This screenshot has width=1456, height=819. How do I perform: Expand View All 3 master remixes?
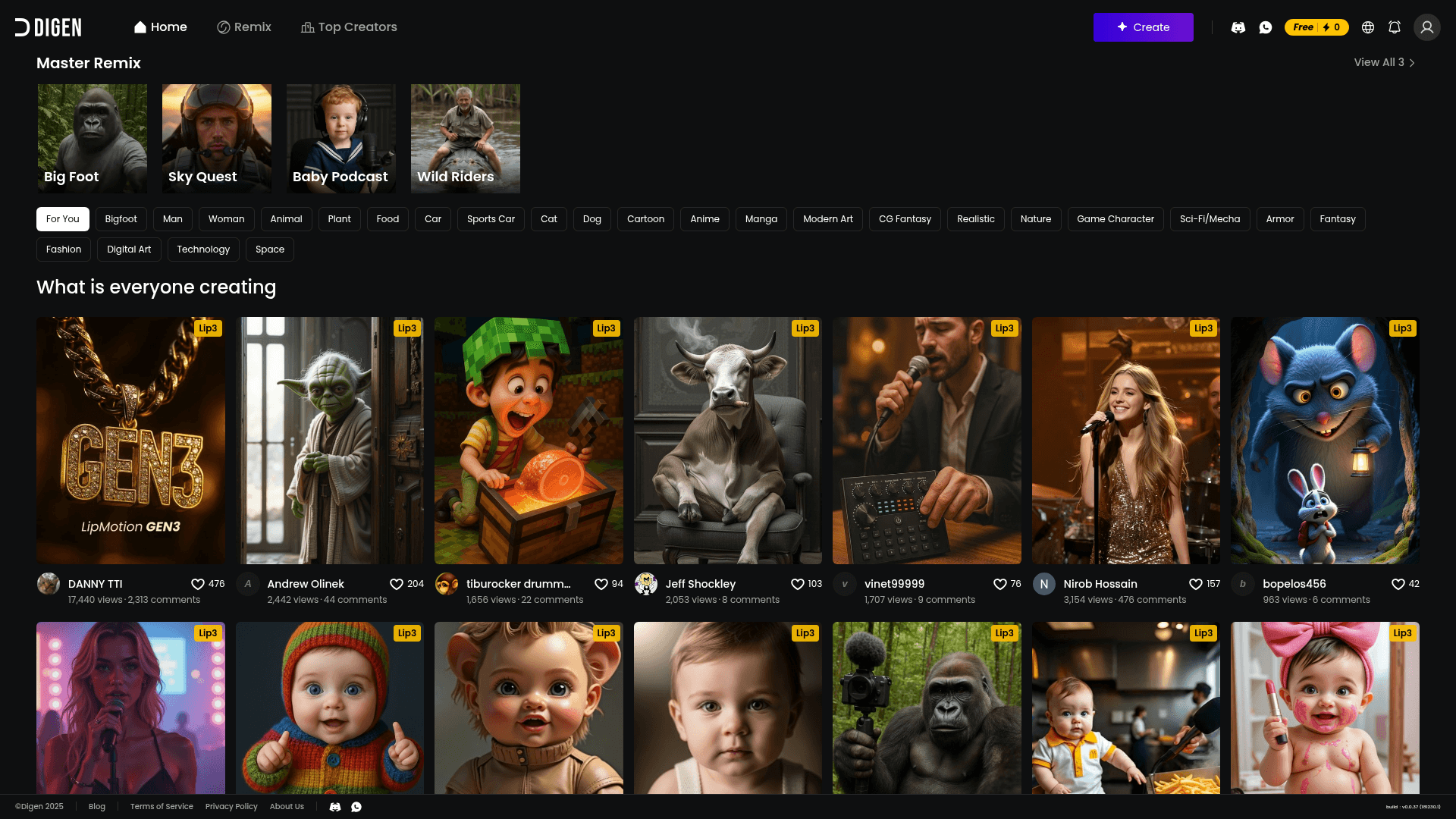1385,62
